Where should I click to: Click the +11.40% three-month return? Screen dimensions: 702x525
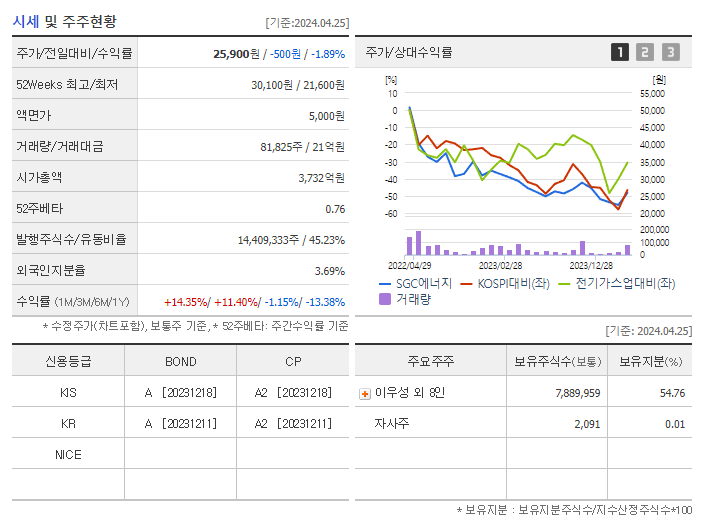tap(236, 302)
